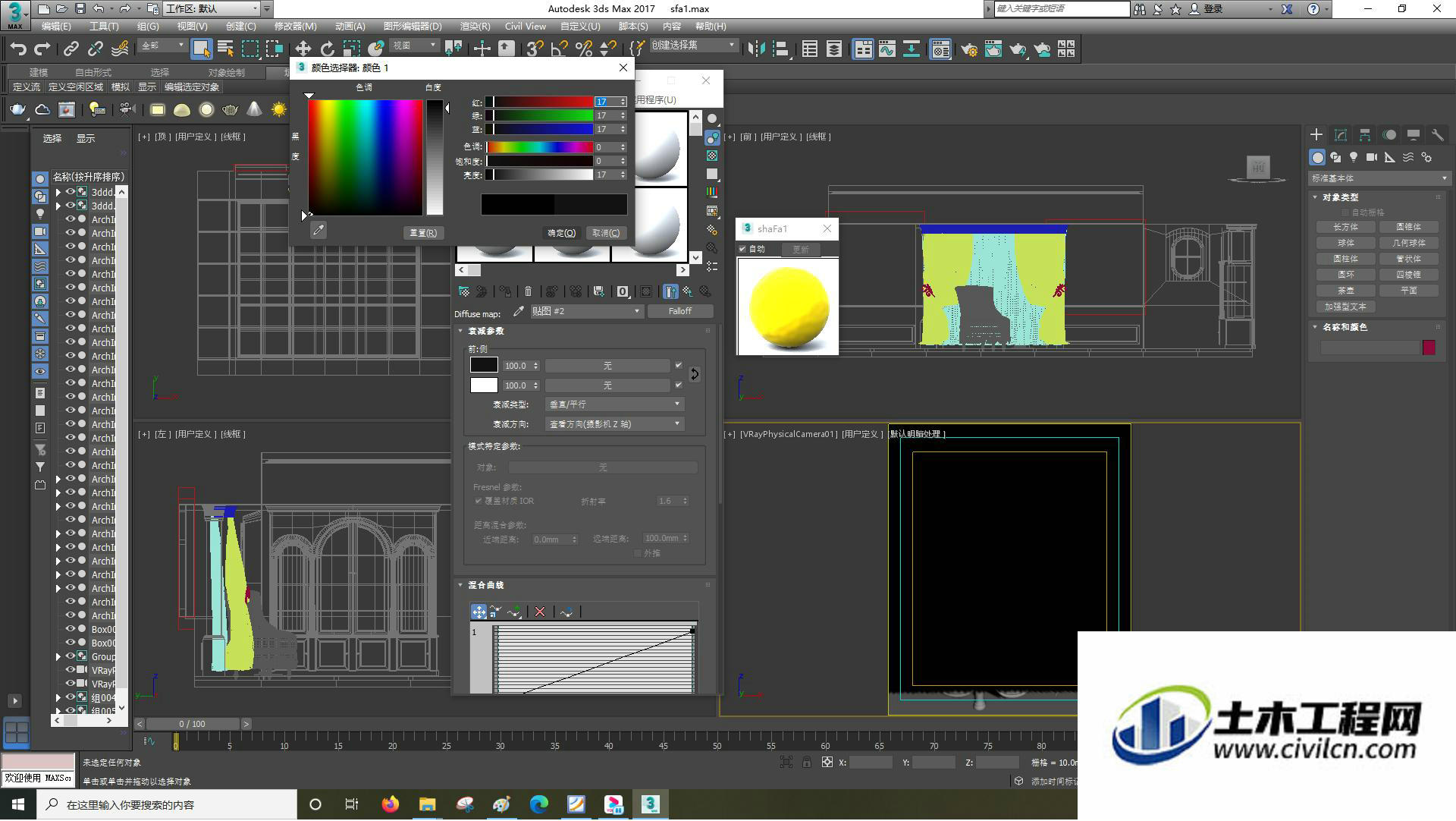Click the color eyedropper in Color Selector

coord(318,231)
